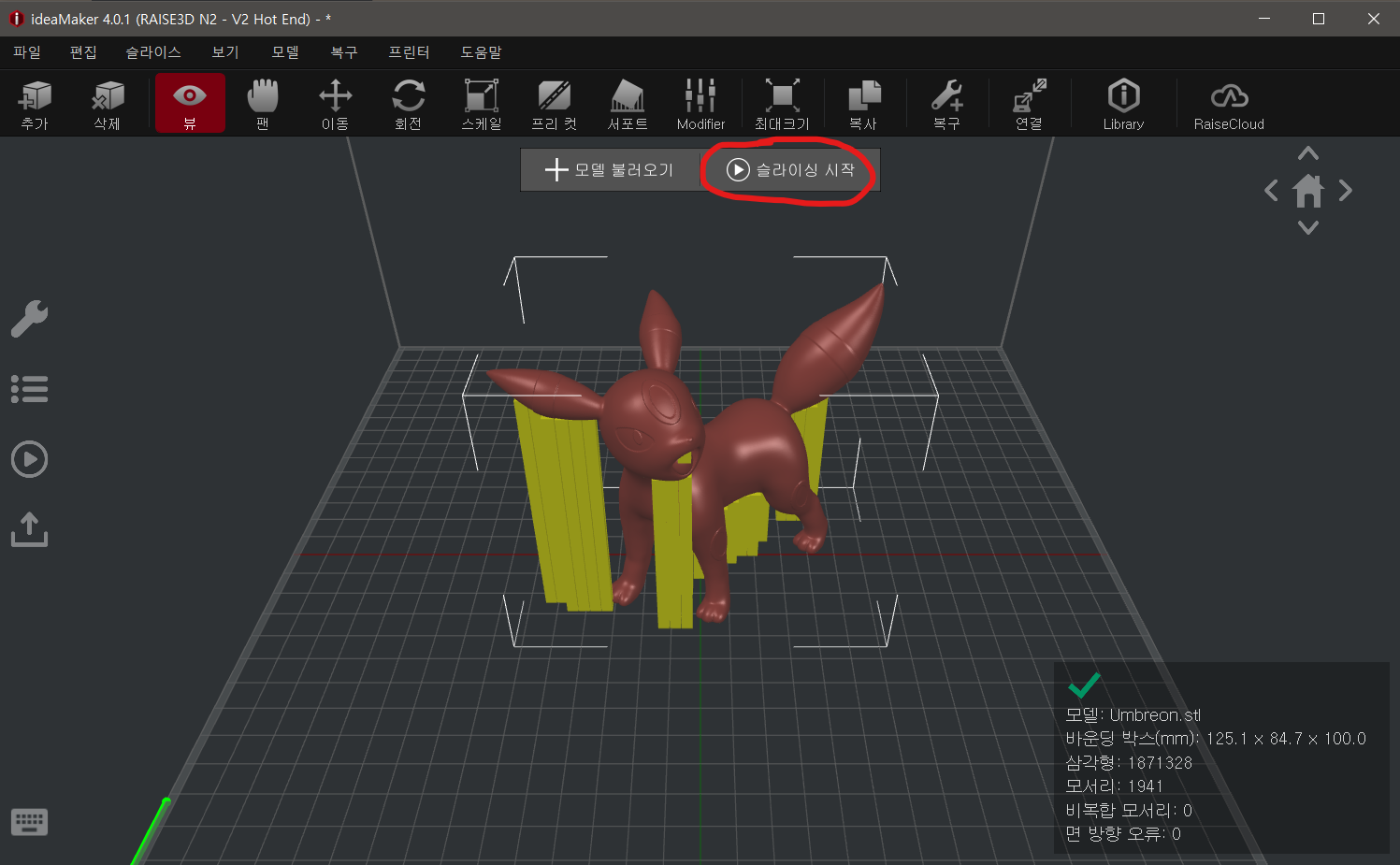Select the 뷰 (View) eye tool

pos(190,104)
